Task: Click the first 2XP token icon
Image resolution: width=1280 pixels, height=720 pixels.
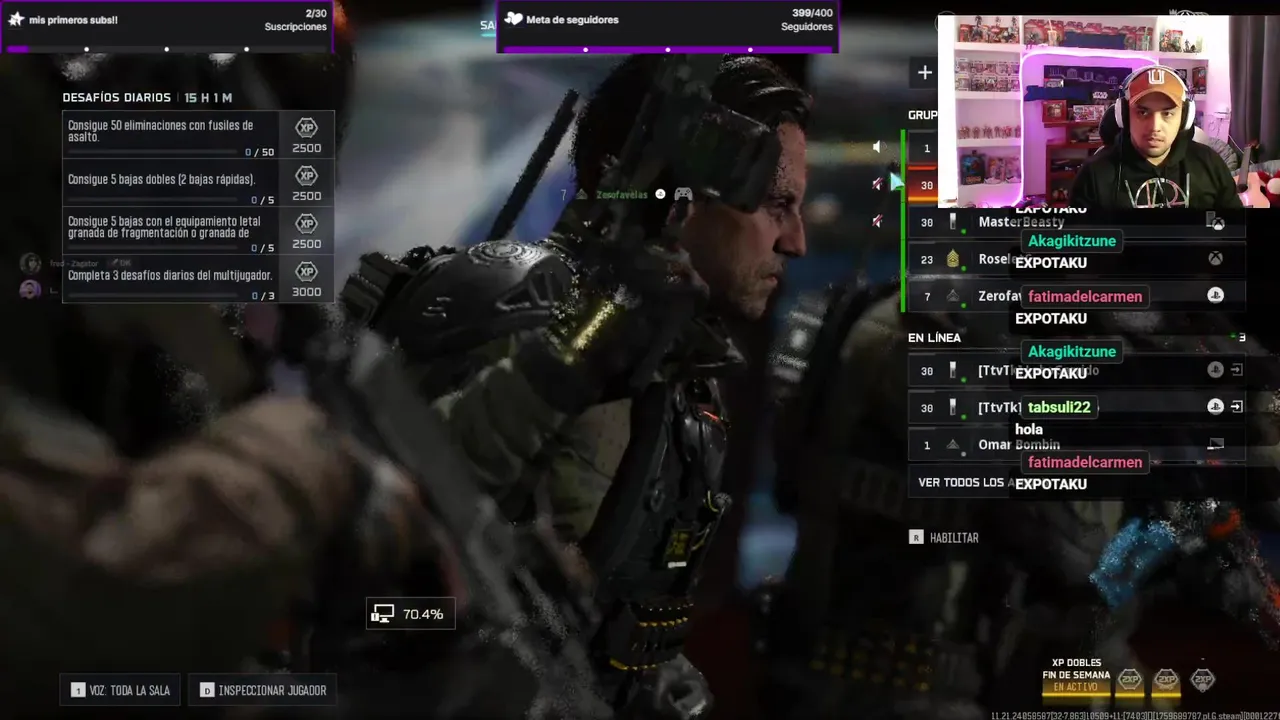Action: pyautogui.click(x=1129, y=680)
